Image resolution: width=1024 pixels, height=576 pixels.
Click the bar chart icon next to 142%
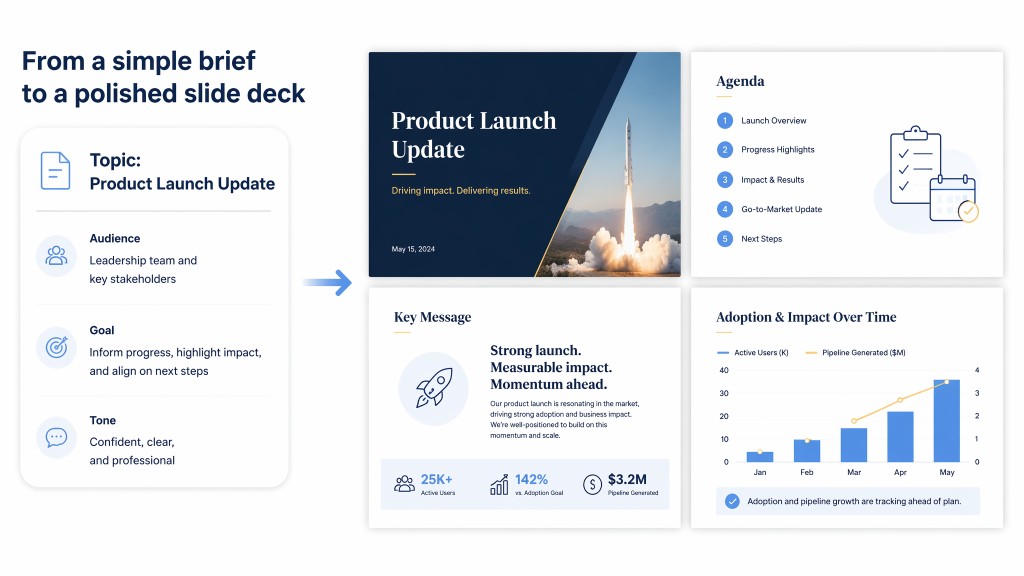(x=499, y=484)
